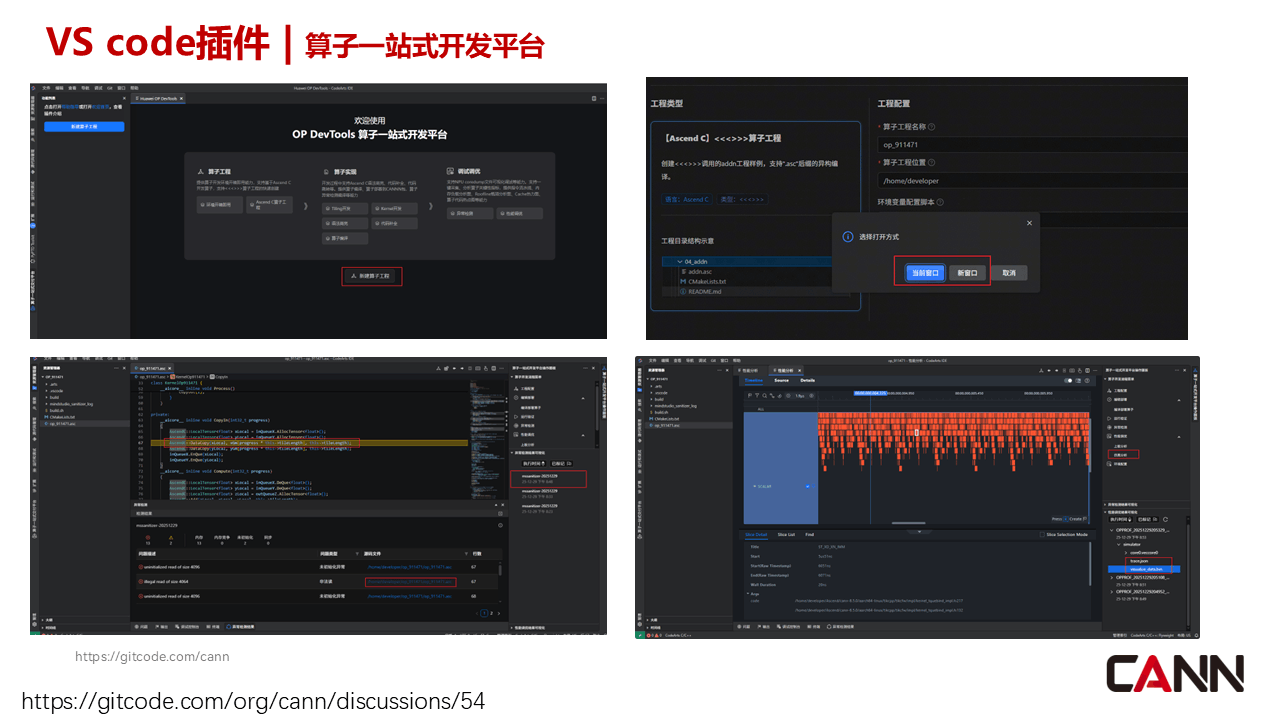1280x720 pixels.
Task: Click the red error count icon in sanitizer summary
Action: [148, 537]
